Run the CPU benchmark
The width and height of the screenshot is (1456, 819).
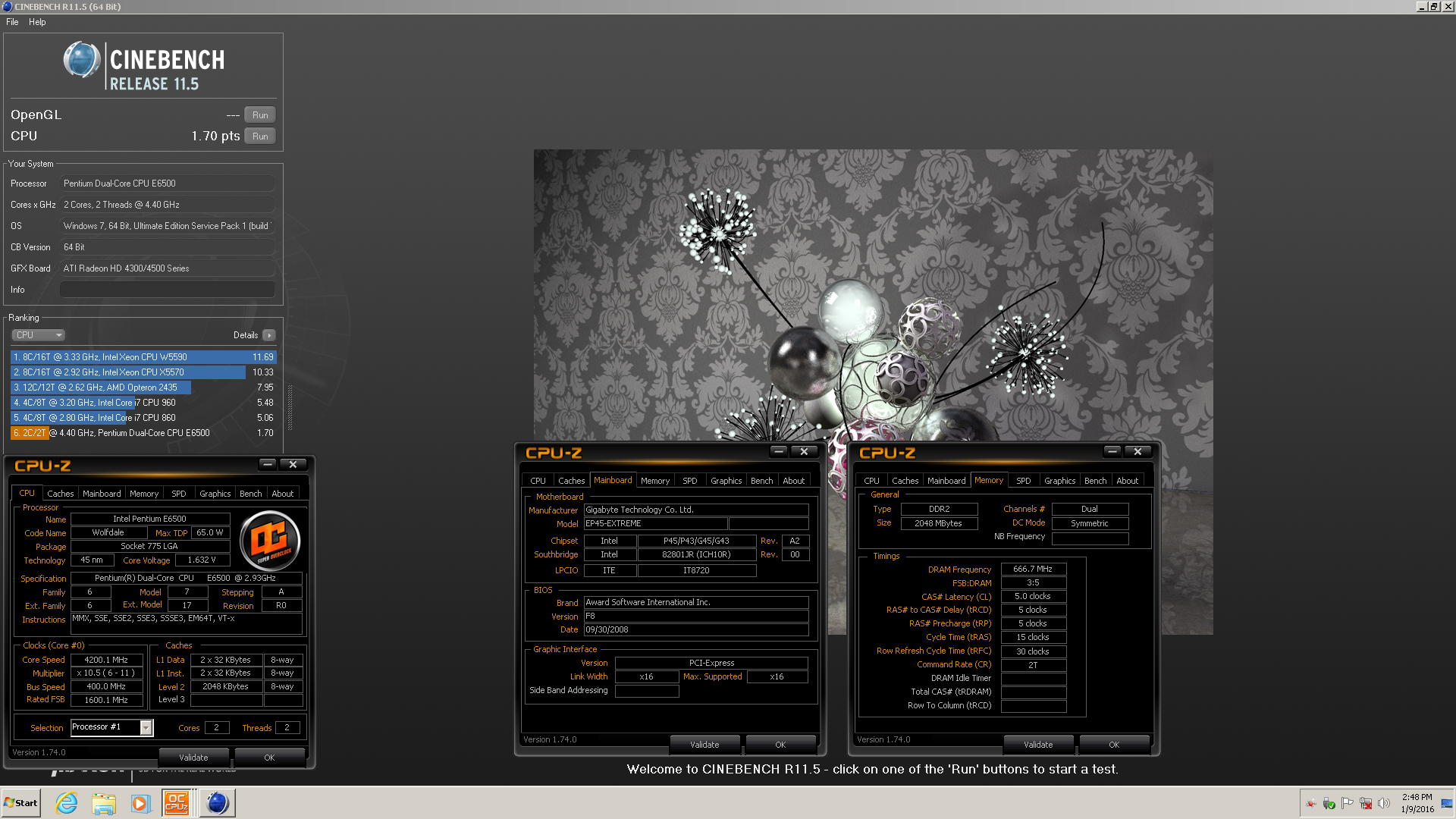coord(260,136)
